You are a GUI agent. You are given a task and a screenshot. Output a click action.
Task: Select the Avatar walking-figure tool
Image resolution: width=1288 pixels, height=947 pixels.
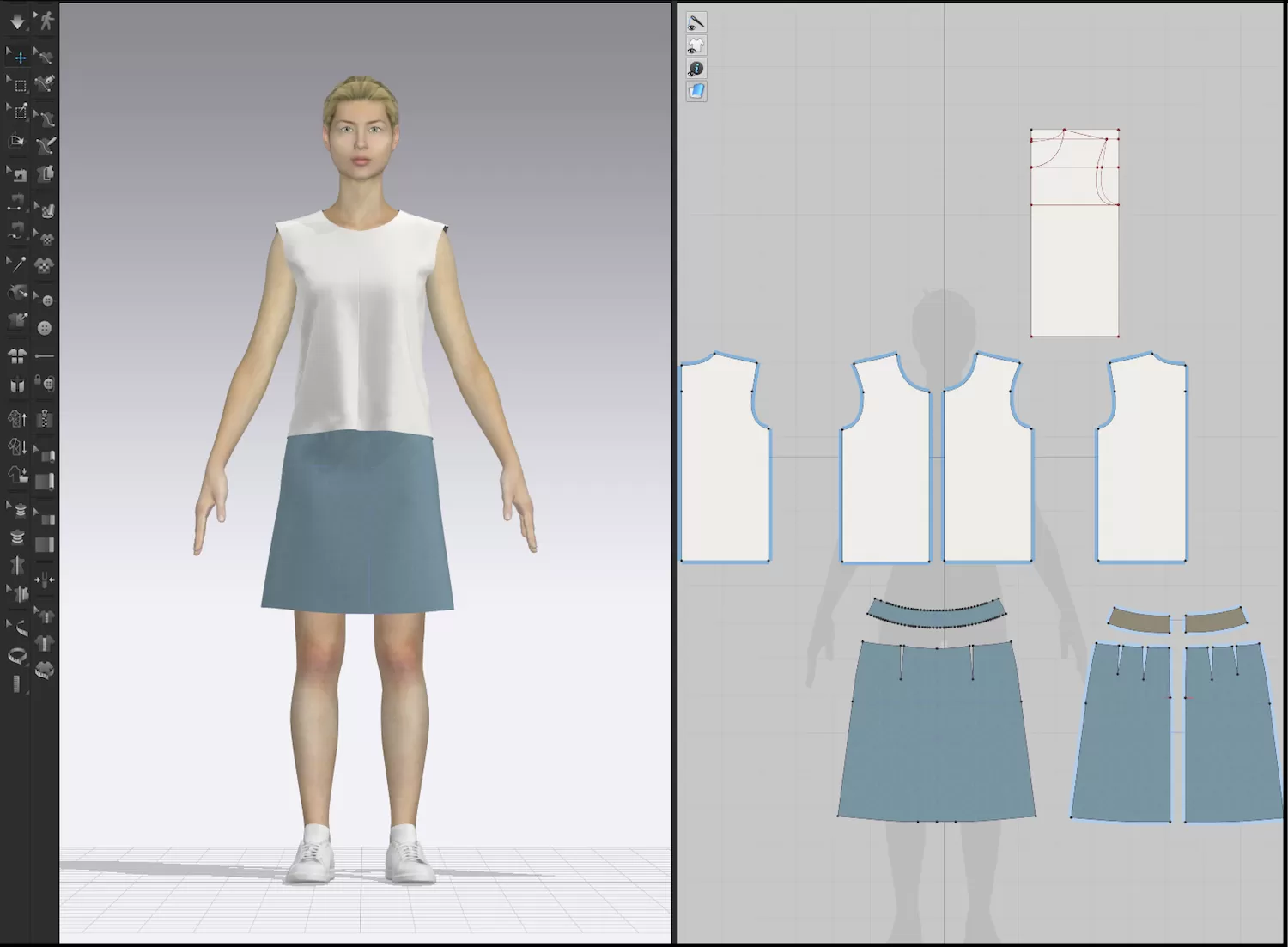pyautogui.click(x=45, y=21)
